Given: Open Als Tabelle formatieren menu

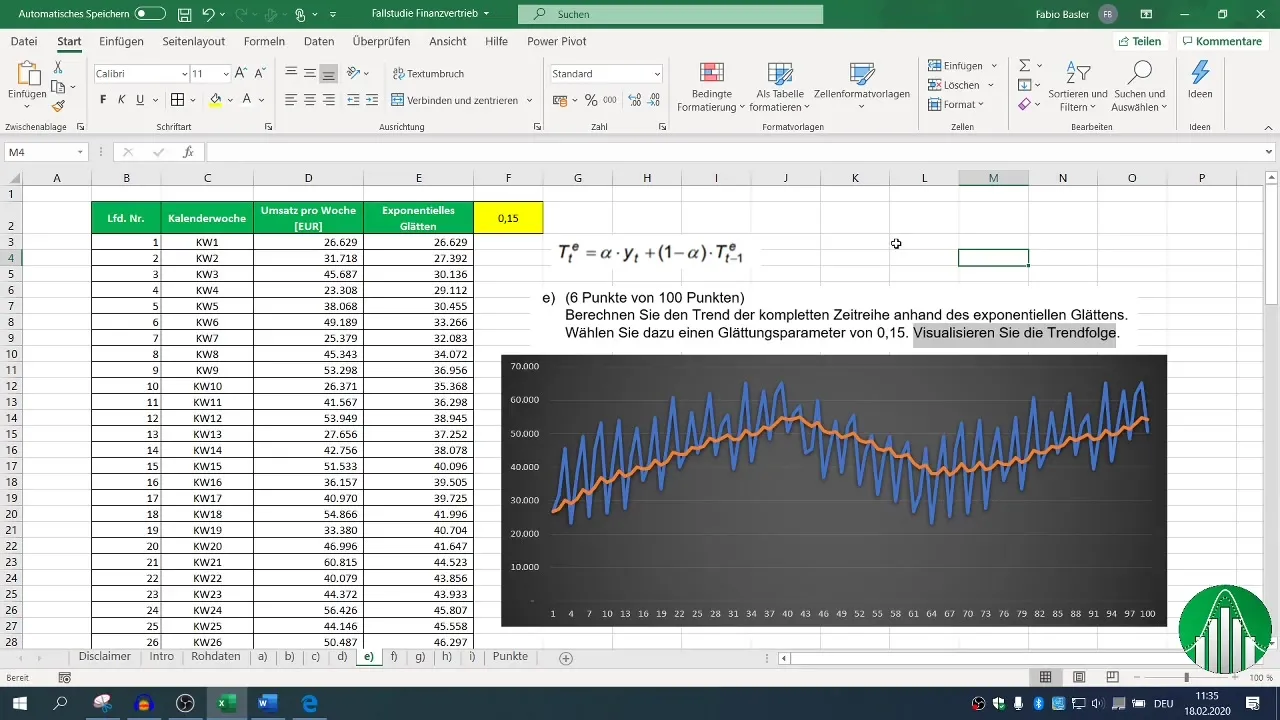Looking at the screenshot, I should coord(781,87).
